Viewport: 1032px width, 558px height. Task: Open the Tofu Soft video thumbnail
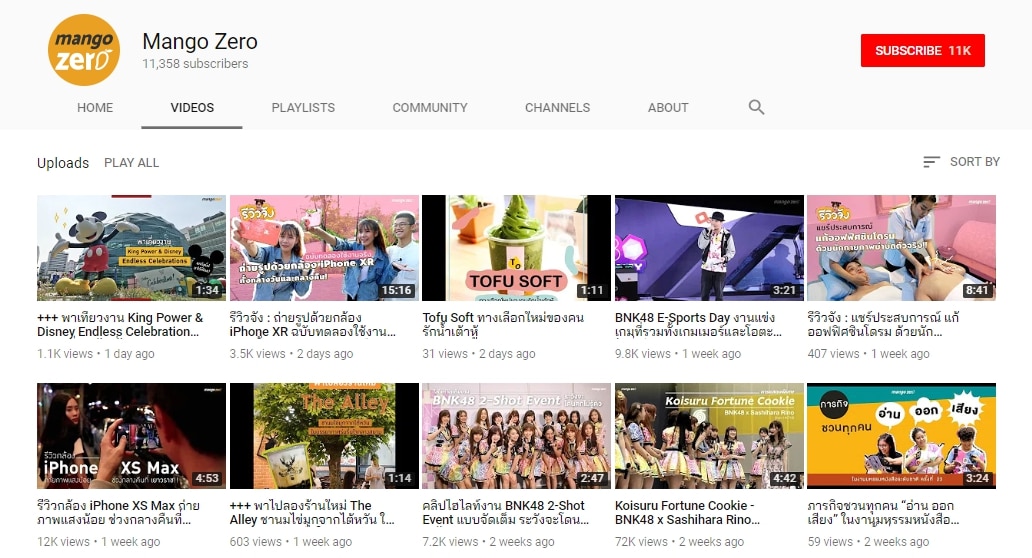point(516,248)
